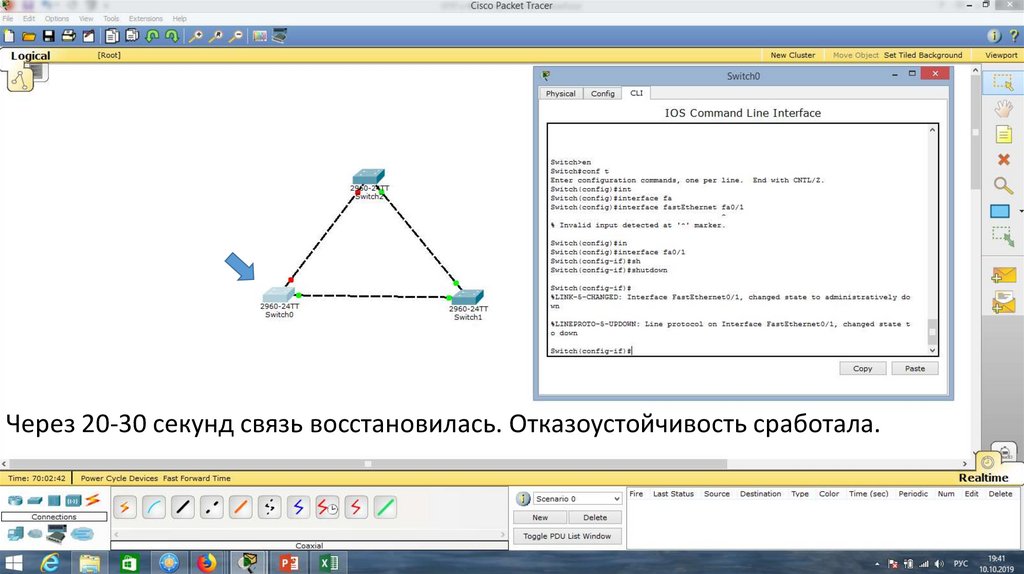The width and height of the screenshot is (1024, 574).
Task: Select the blue Coaxial cable
Action: pos(298,507)
